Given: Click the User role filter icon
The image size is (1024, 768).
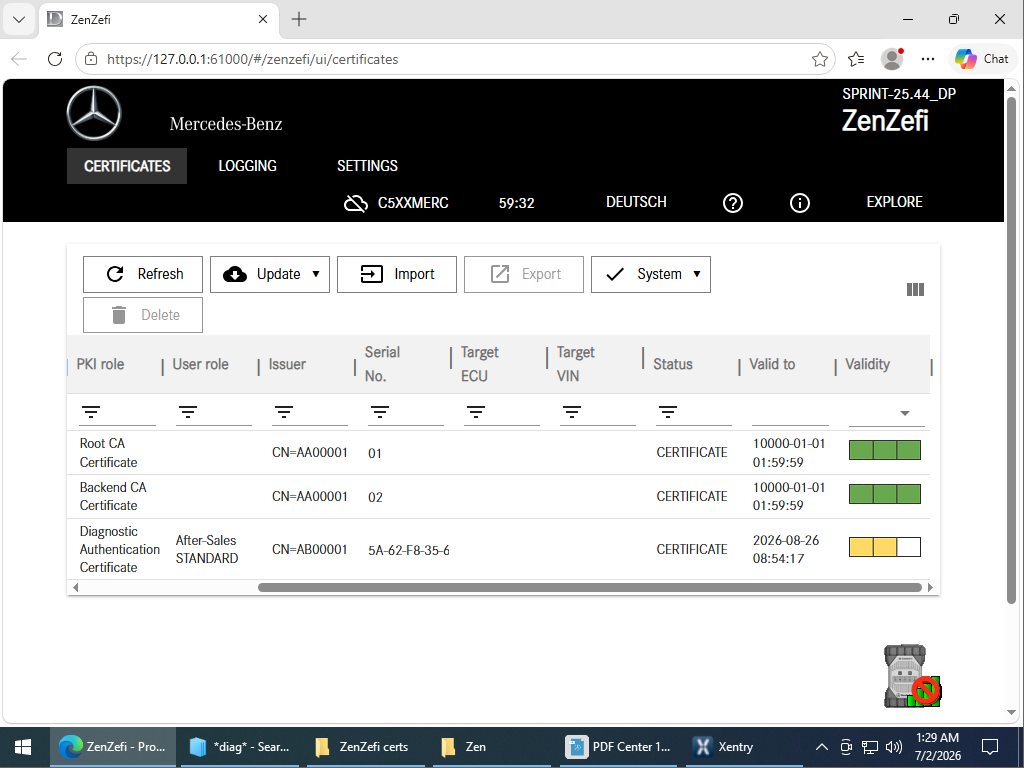Looking at the screenshot, I should [x=187, y=412].
